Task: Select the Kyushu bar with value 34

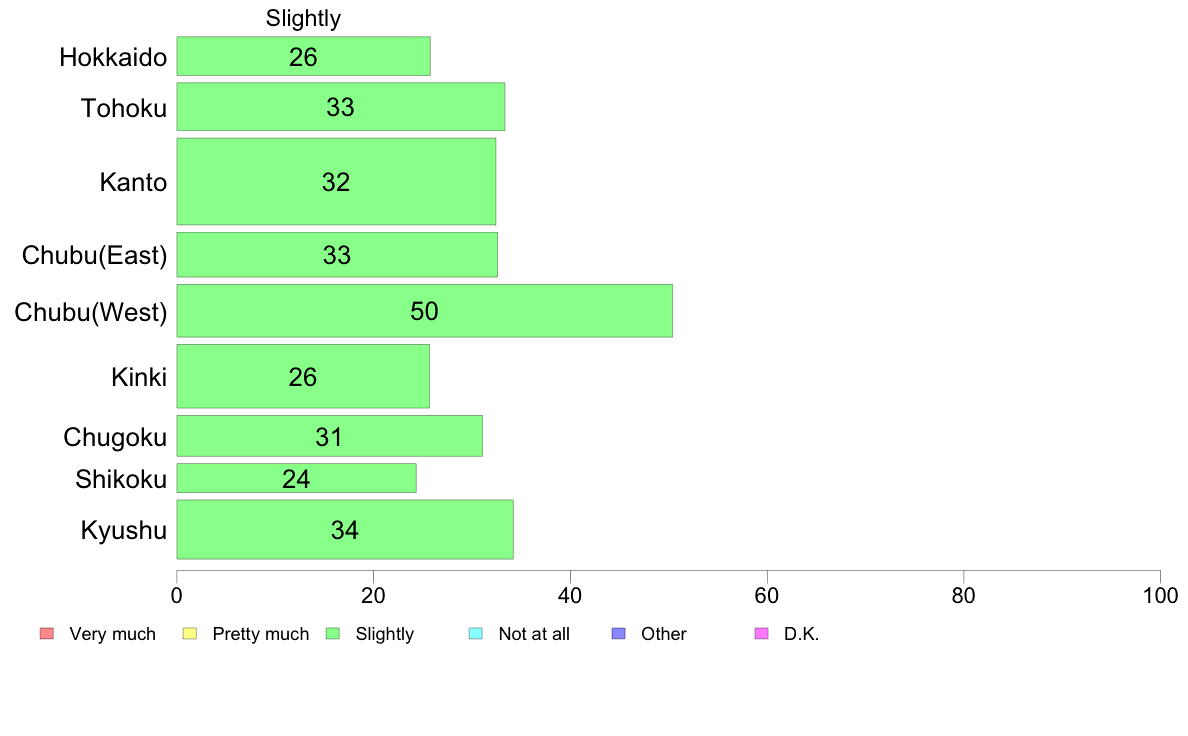Action: pyautogui.click(x=345, y=530)
